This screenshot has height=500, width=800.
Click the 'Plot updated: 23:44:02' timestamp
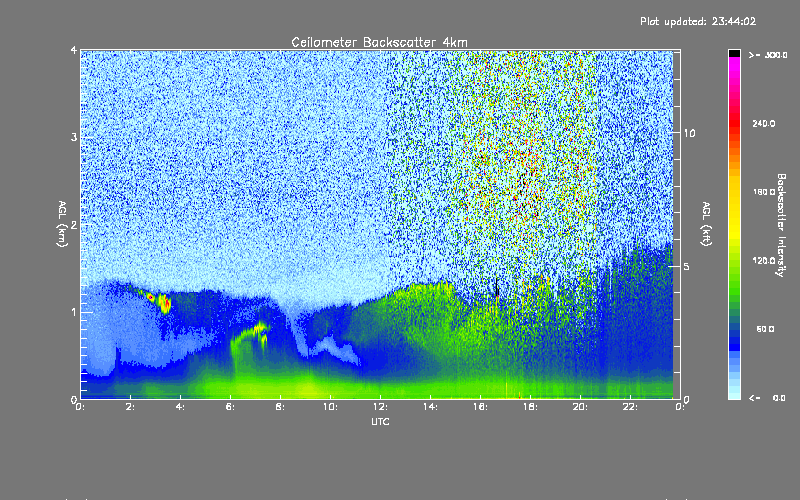coord(698,21)
